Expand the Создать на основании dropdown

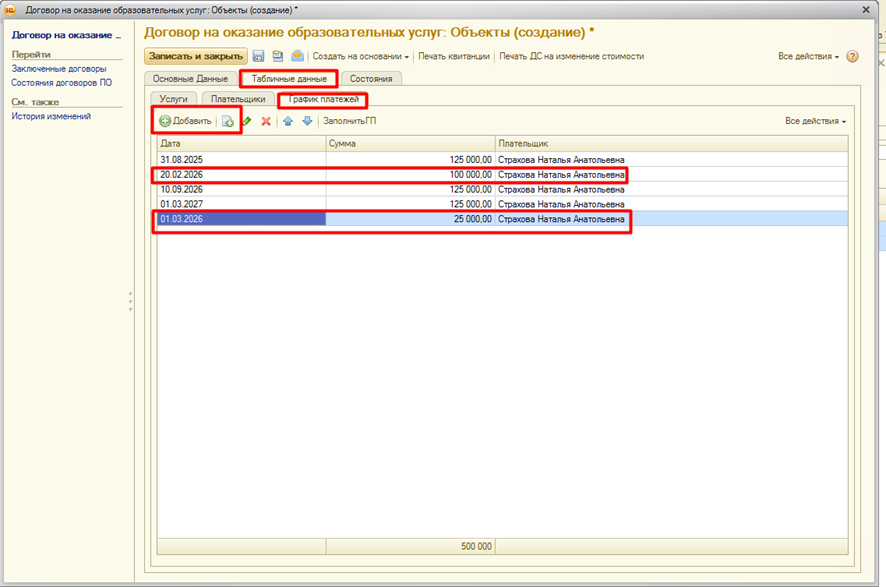pos(360,57)
